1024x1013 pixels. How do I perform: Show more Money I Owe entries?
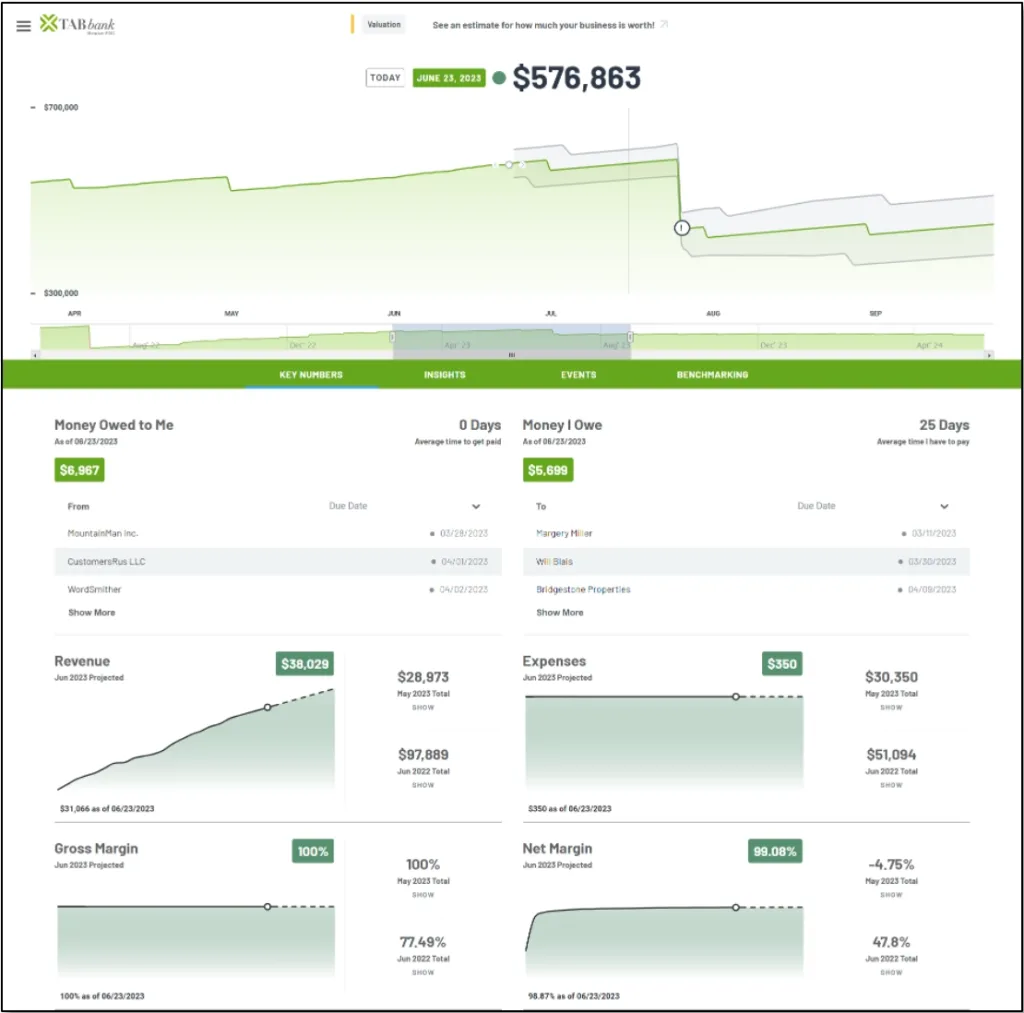[560, 613]
